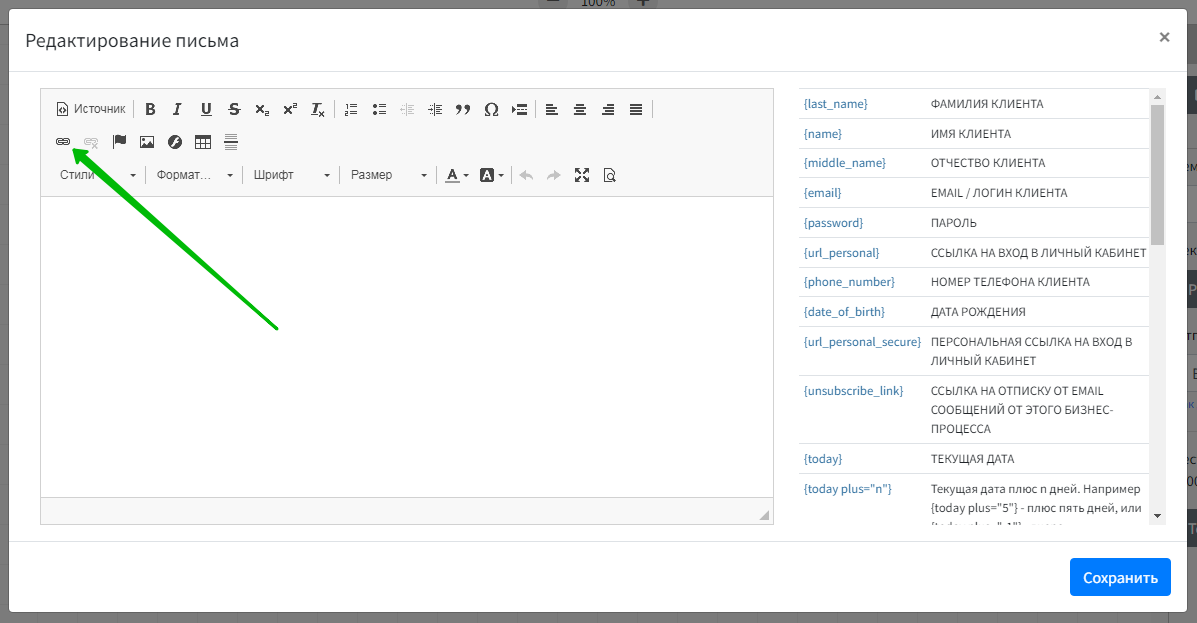Screen dimensions: 1197x623
Task: Toggle strikethrough formatting
Action: tap(234, 109)
